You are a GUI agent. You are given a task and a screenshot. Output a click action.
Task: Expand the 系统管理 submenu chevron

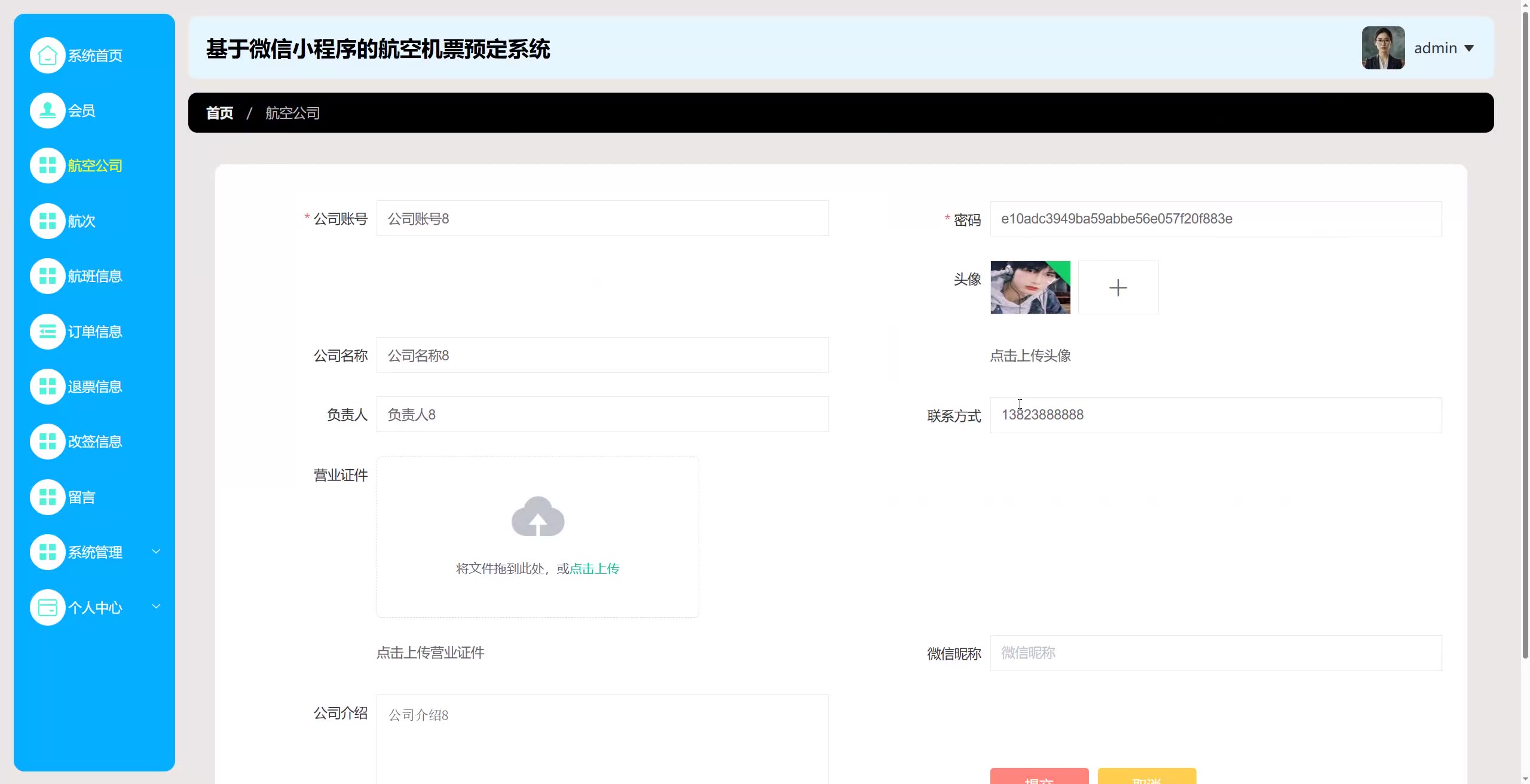point(156,552)
